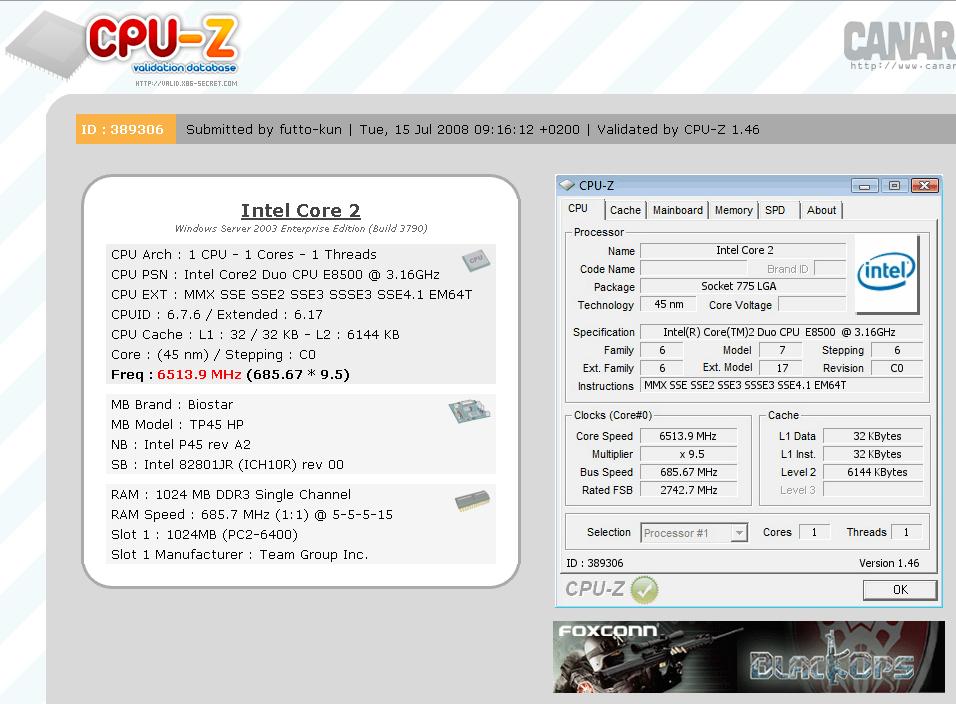Click the red 6513.9 MHz frequency value
Image resolution: width=956 pixels, height=704 pixels.
coord(199,374)
